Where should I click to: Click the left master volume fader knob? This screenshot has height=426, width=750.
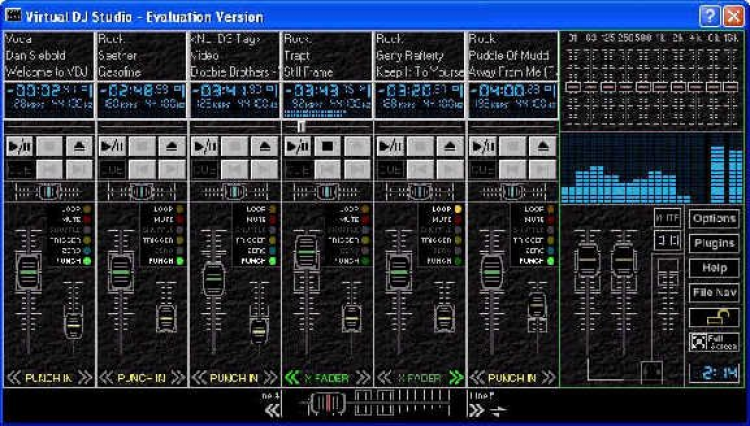click(x=587, y=261)
